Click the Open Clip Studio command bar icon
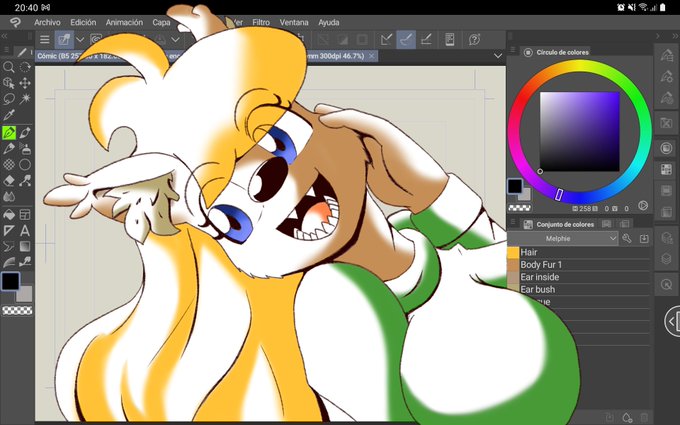680x425 pixels. coord(64,40)
